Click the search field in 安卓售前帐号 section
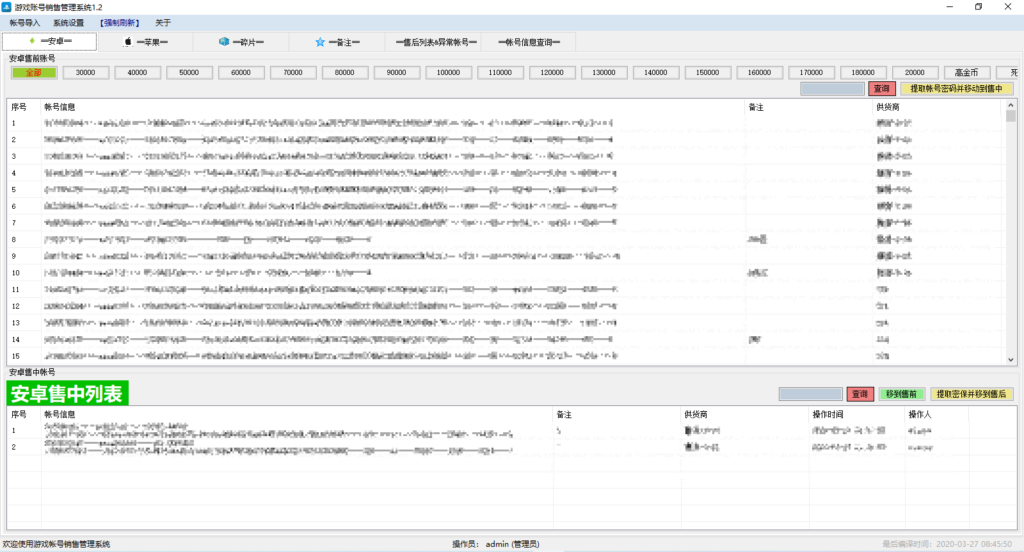The image size is (1024, 552). tap(833, 89)
